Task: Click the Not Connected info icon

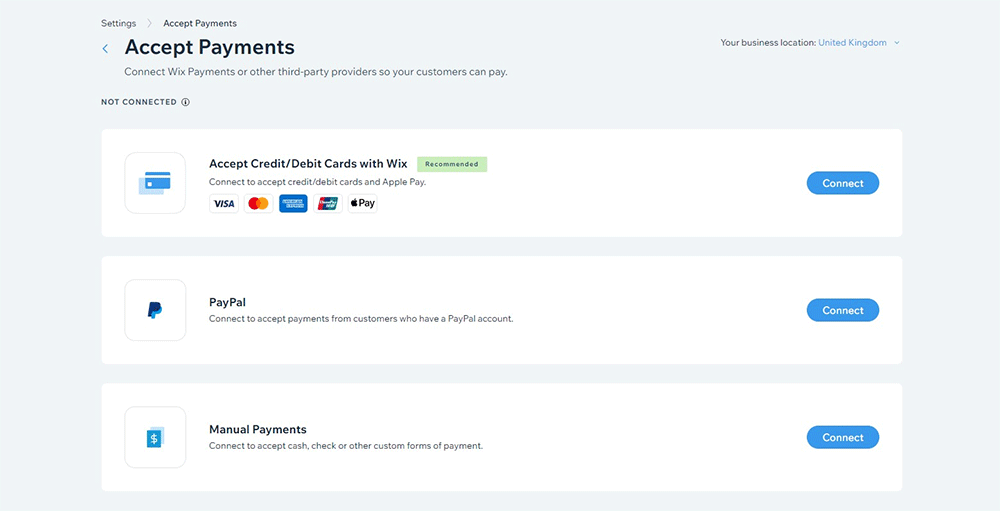Action: (186, 102)
